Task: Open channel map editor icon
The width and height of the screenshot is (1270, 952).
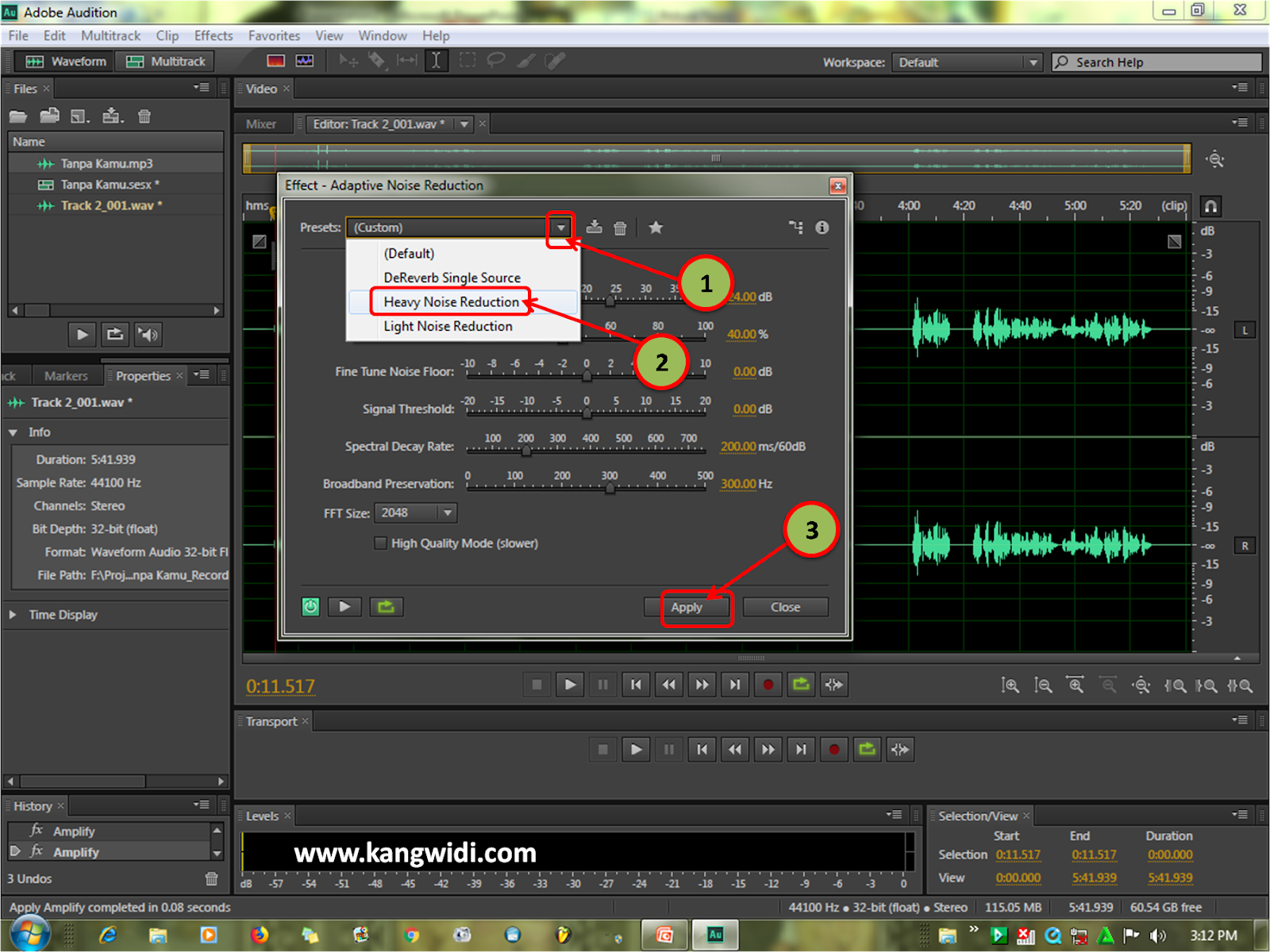Action: 796,228
